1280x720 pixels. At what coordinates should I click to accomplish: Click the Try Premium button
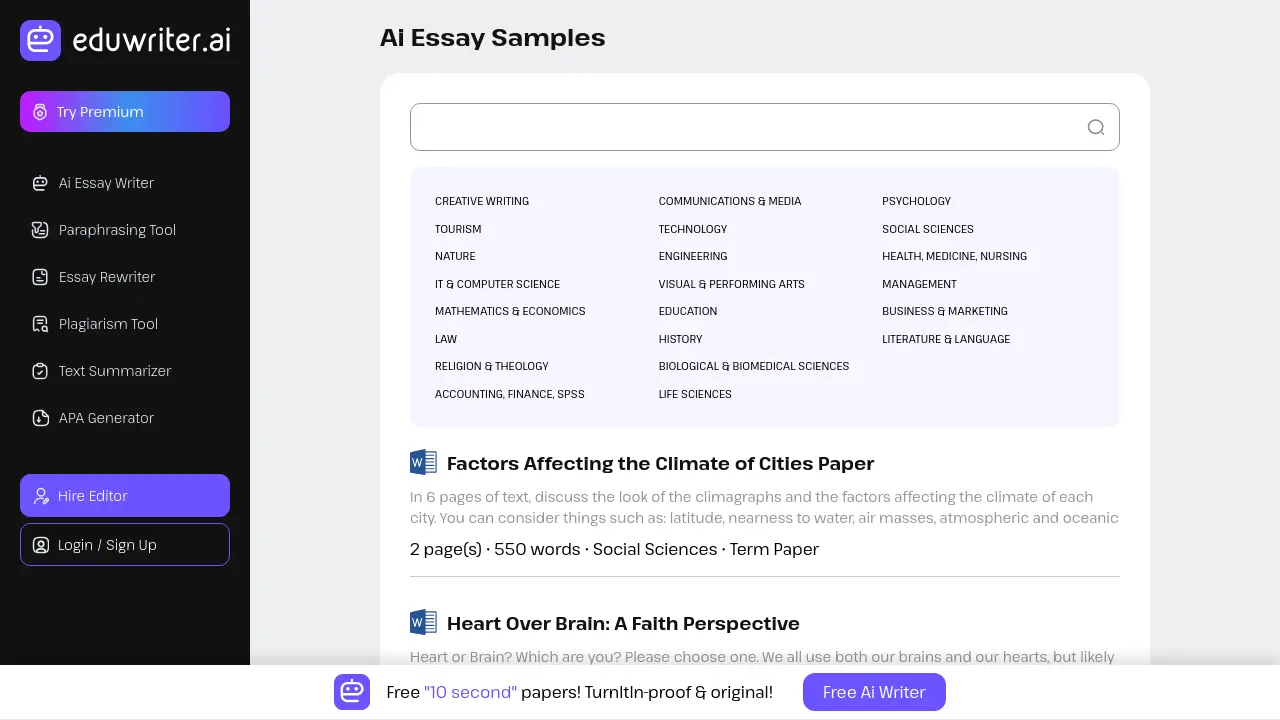click(x=124, y=111)
